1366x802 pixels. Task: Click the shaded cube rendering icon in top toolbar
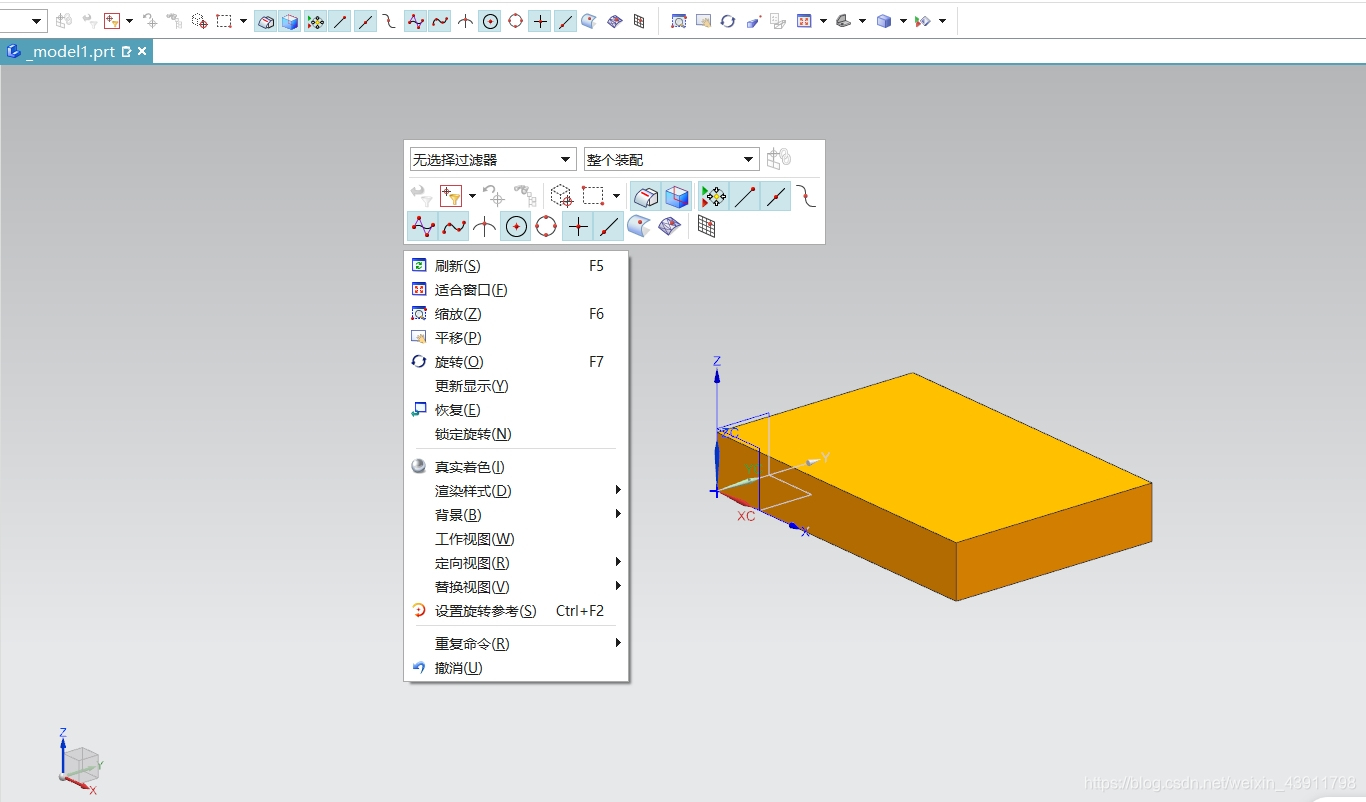click(x=884, y=20)
